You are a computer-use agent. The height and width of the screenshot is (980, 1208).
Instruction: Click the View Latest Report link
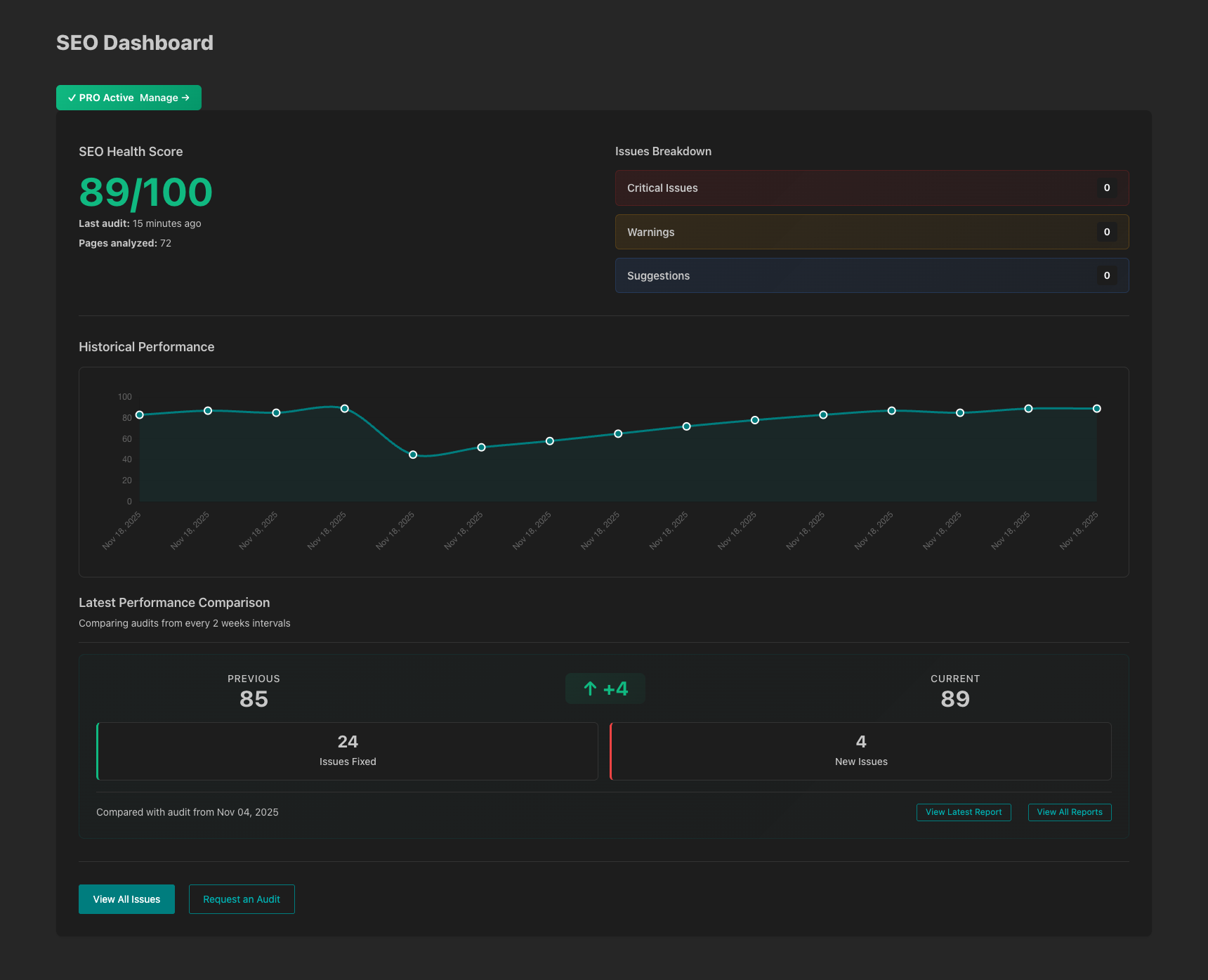pos(964,812)
